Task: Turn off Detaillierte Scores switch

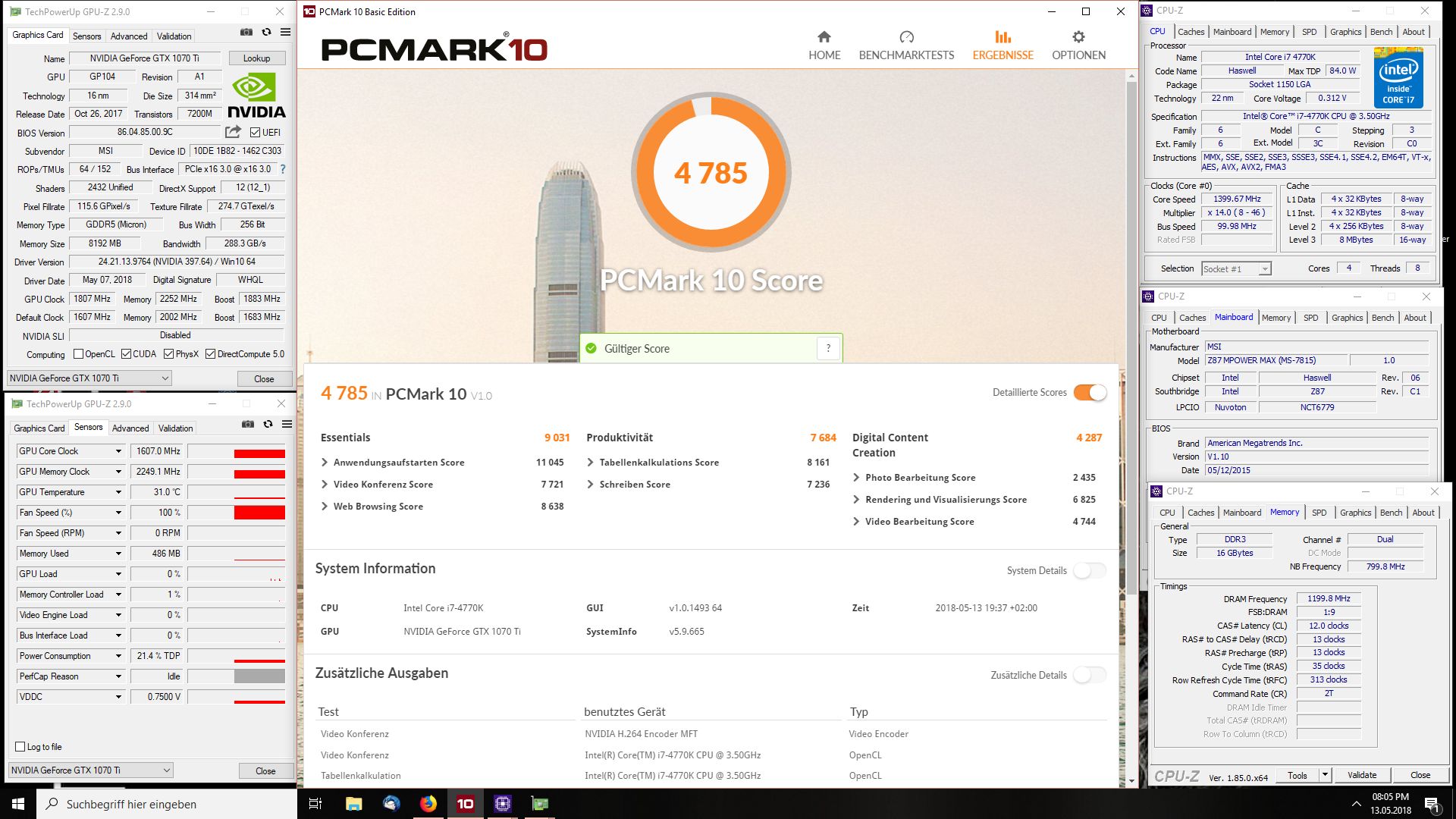Action: [1090, 392]
